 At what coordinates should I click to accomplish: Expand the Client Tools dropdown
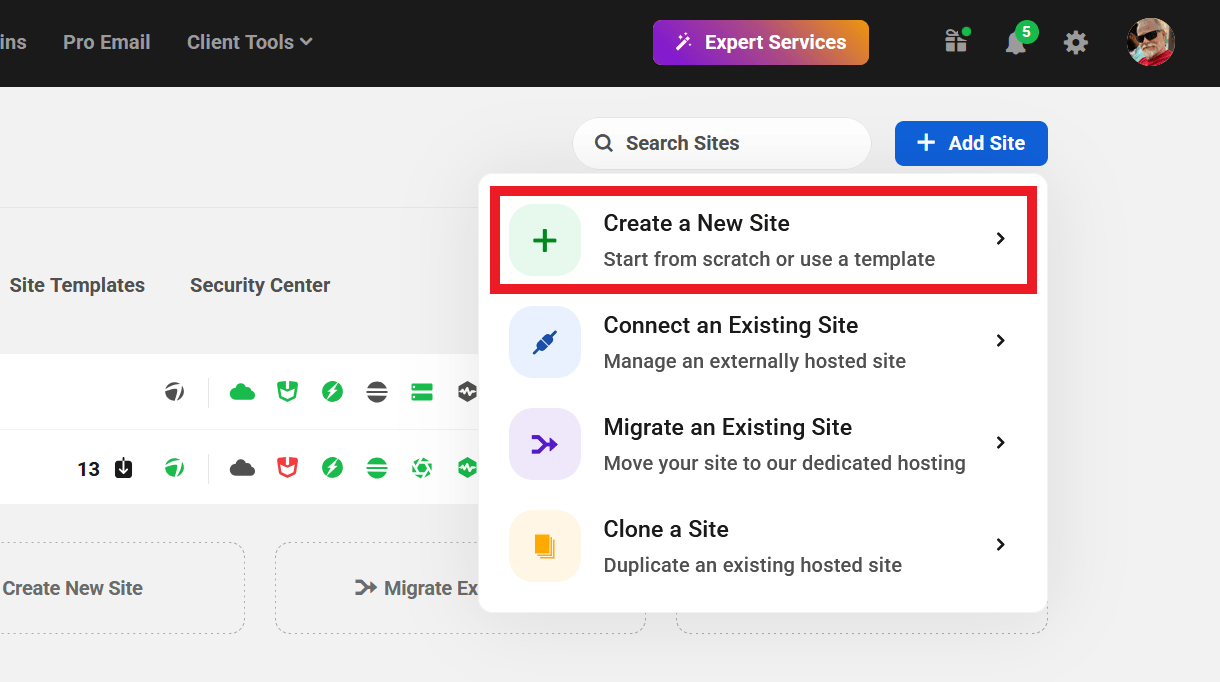pyautogui.click(x=249, y=42)
